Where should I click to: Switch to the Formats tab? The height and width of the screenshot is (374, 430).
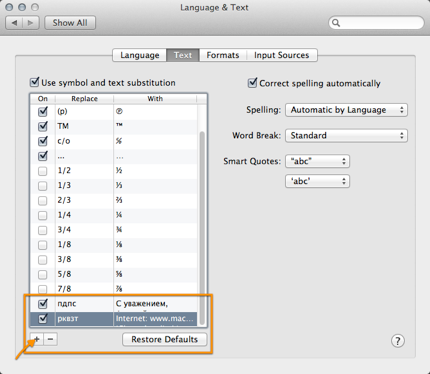[223, 55]
